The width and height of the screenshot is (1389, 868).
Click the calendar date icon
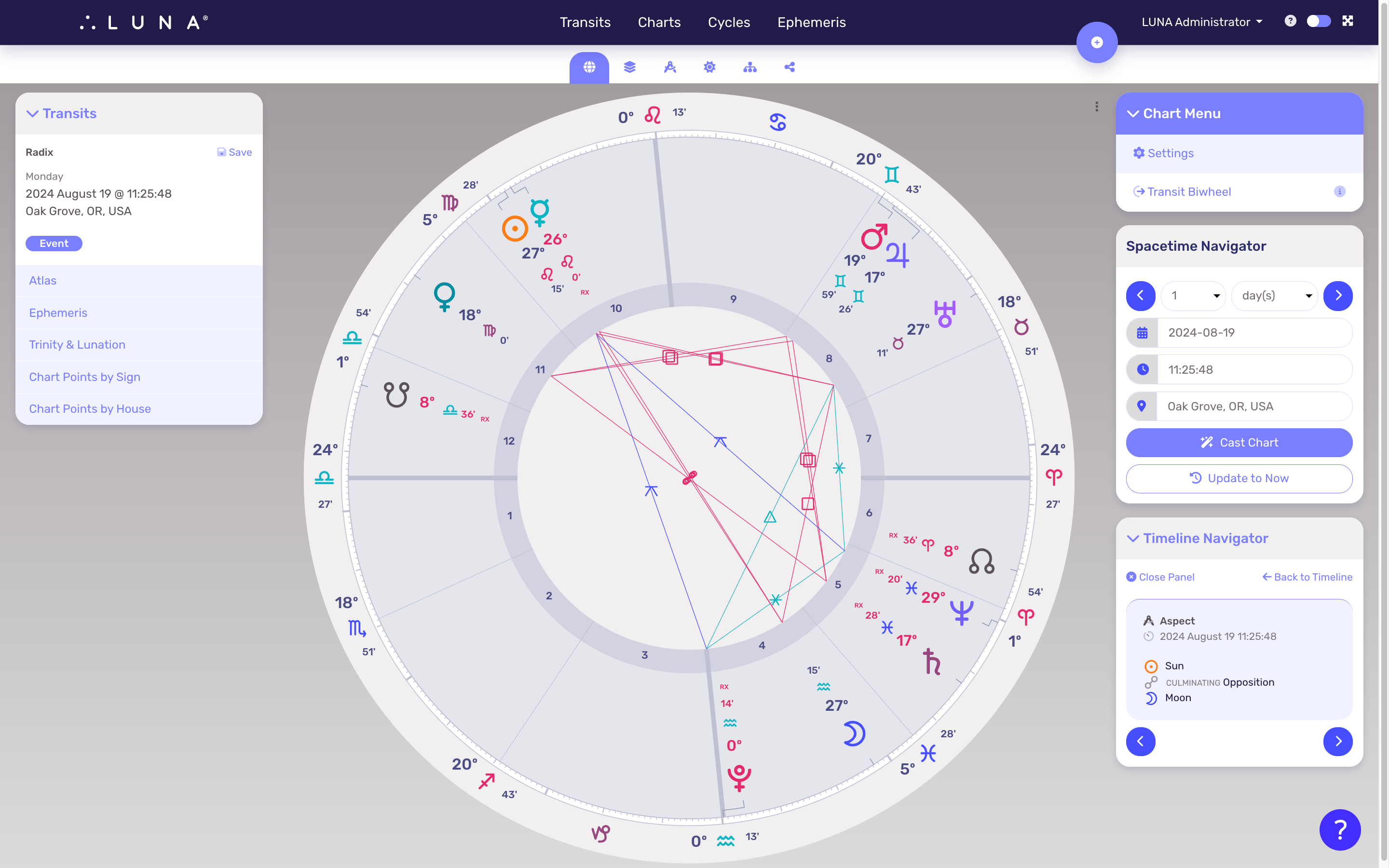(x=1142, y=333)
